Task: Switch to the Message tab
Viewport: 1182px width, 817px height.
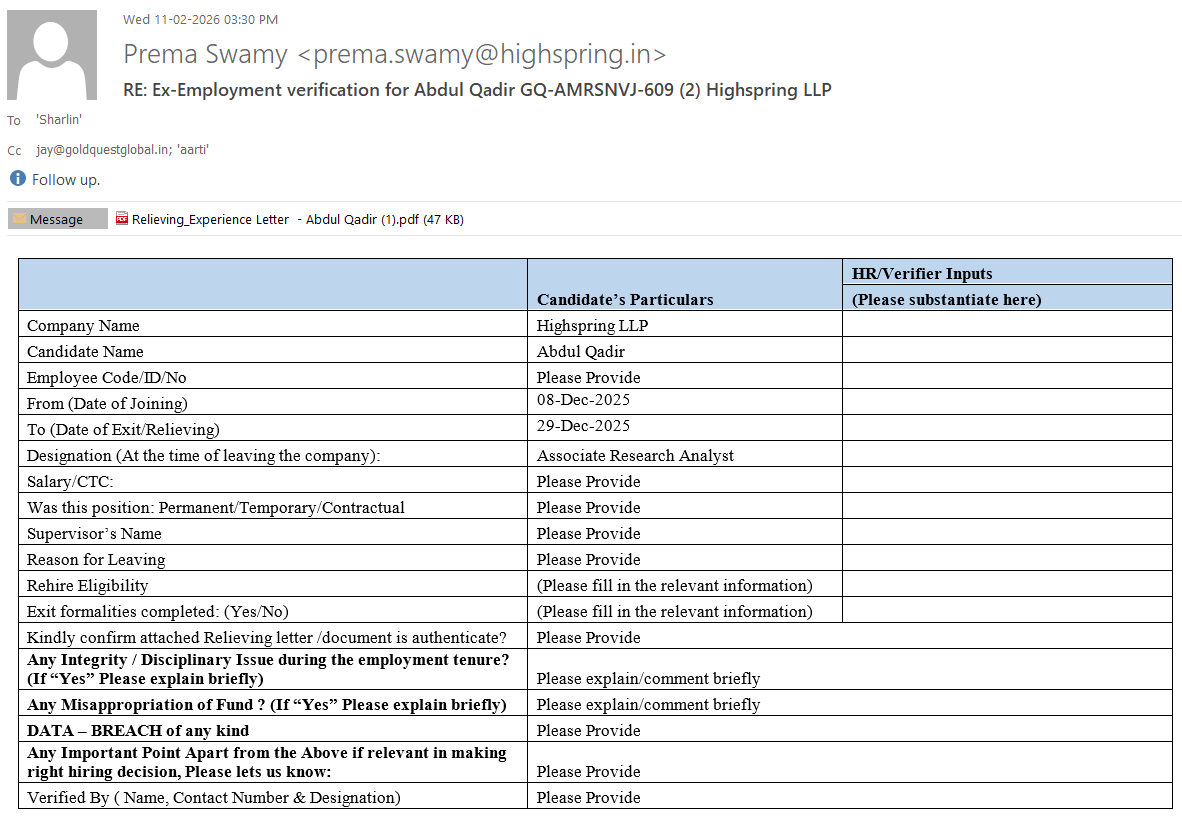Action: [x=57, y=219]
